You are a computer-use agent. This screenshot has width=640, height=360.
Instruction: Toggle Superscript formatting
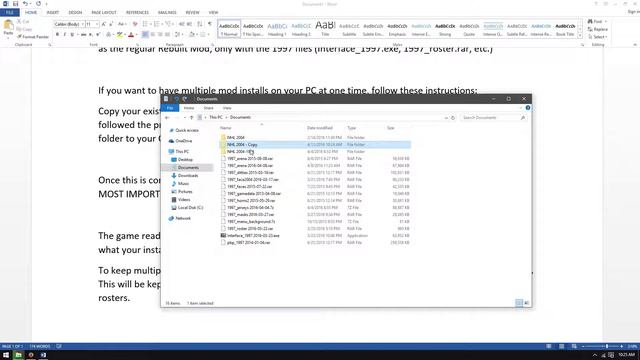tap(98, 35)
